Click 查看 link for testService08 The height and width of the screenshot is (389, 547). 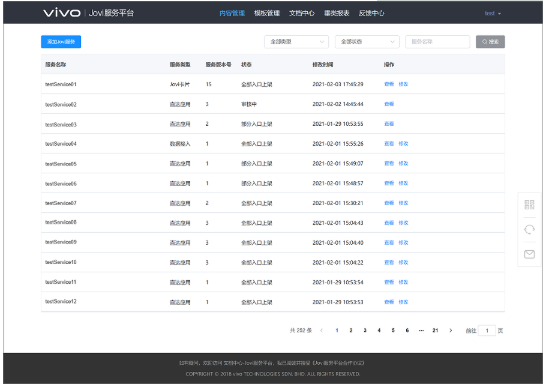tap(389, 223)
